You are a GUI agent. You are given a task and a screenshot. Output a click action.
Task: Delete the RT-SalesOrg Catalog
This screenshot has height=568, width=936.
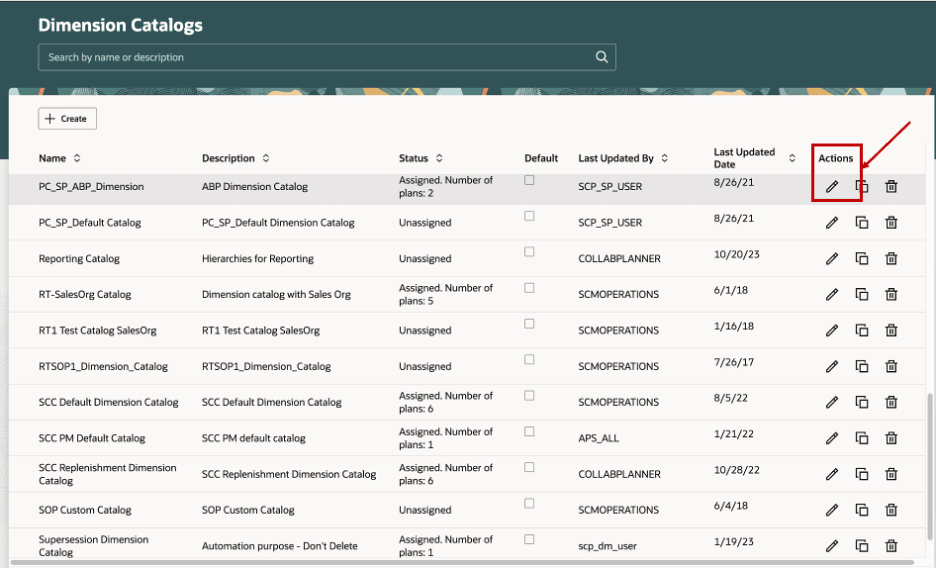[x=891, y=294]
